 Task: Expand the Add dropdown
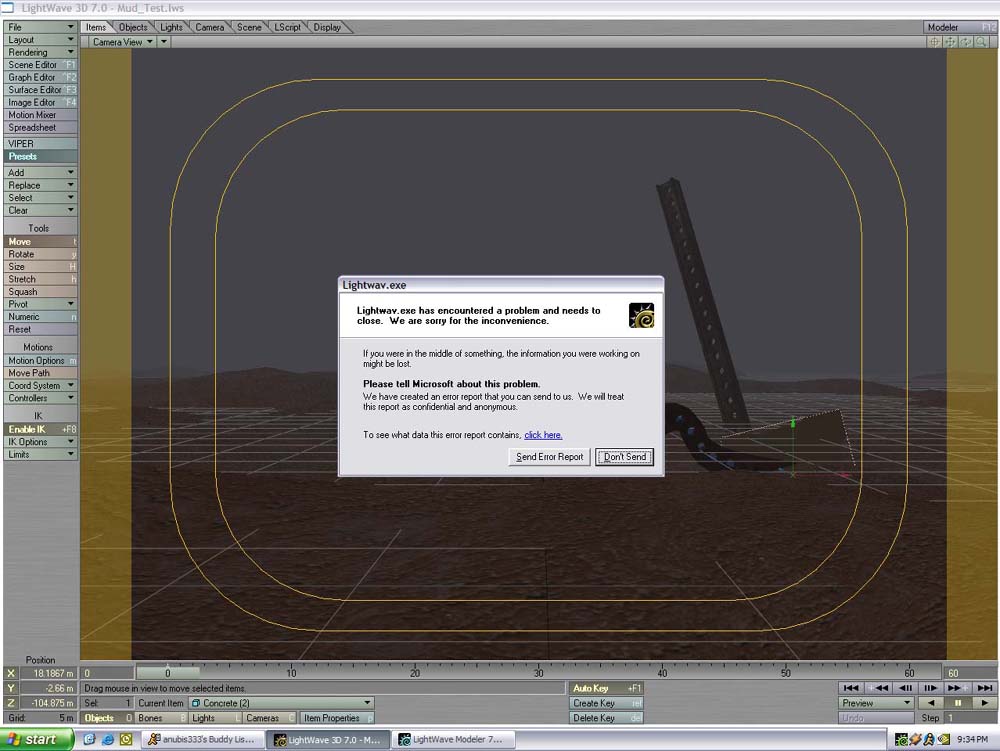[40, 173]
